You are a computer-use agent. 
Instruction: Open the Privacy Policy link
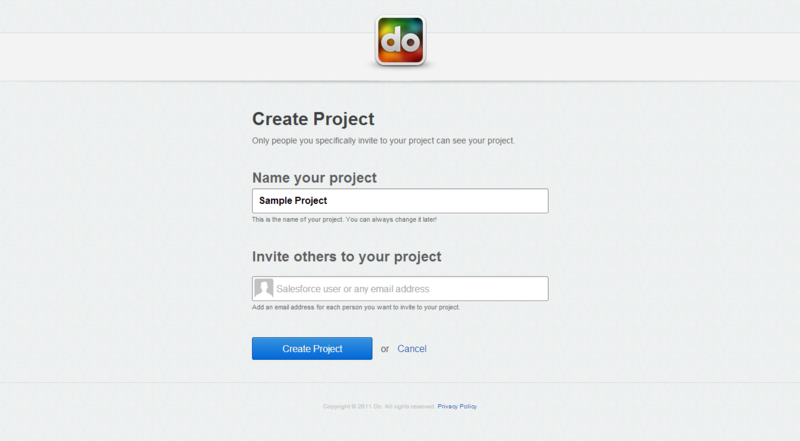click(457, 406)
